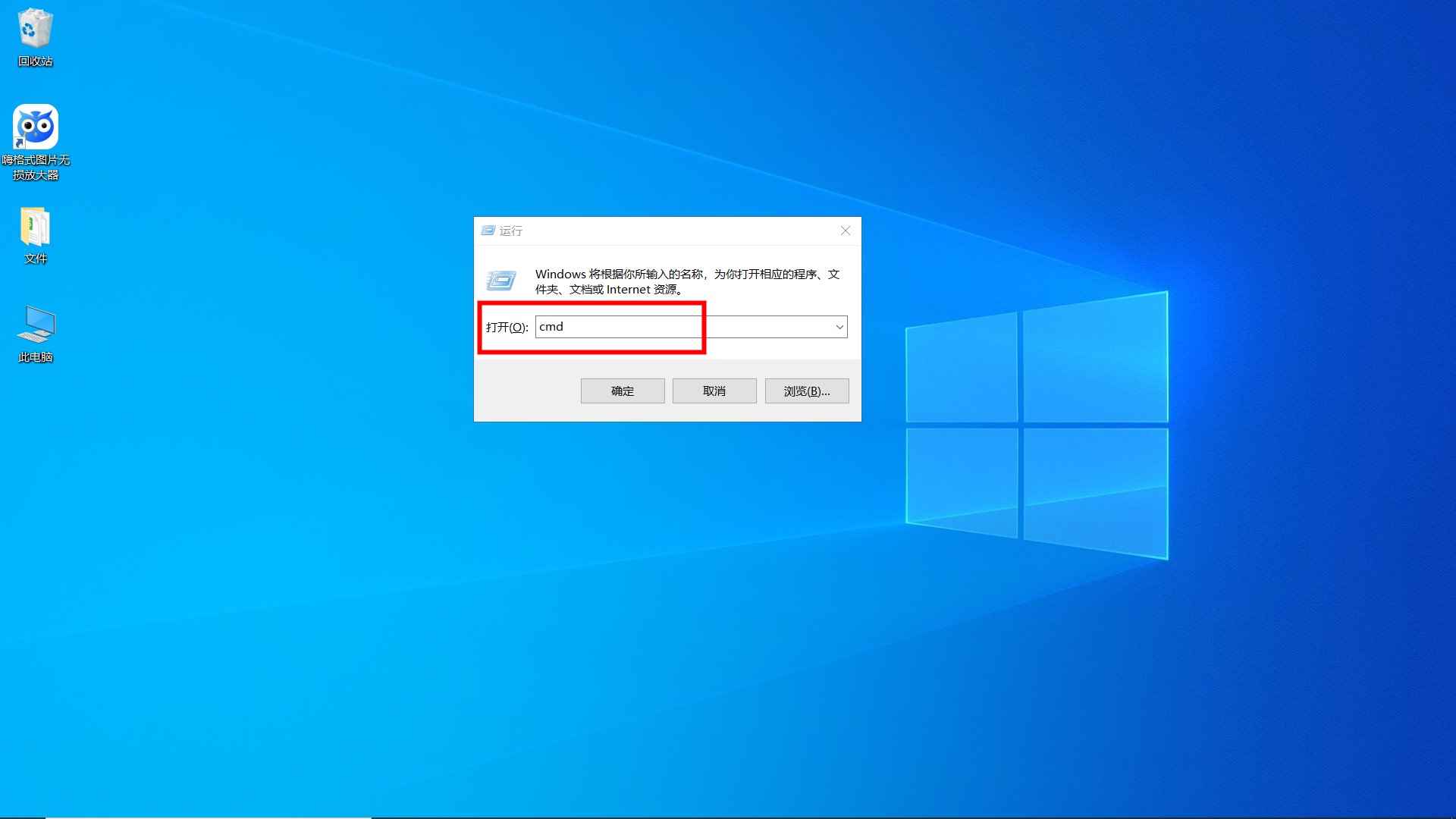Image resolution: width=1456 pixels, height=819 pixels.
Task: Expand the 打开 combo box dropdown arrow
Action: pos(839,327)
